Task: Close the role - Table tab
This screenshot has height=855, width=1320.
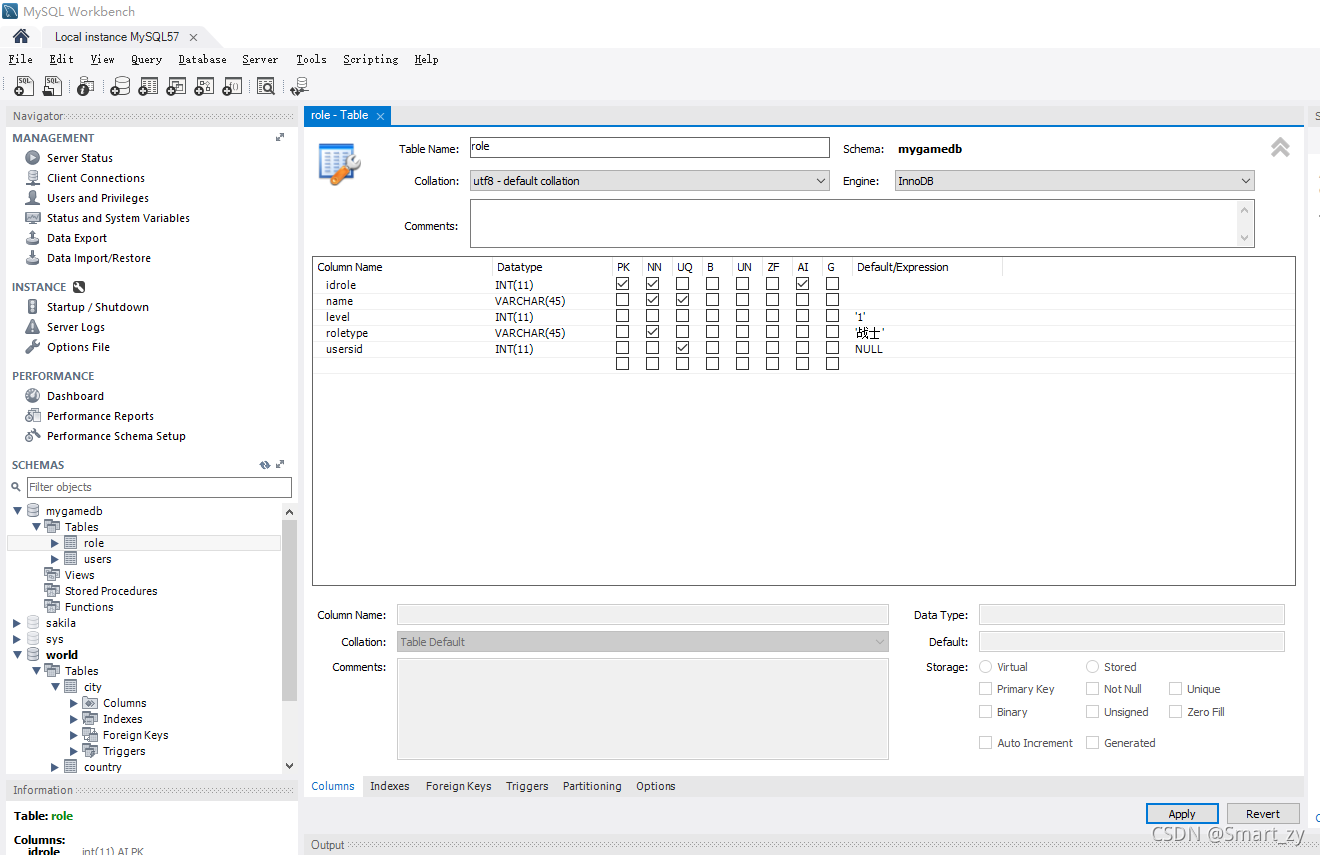Action: coord(380,116)
